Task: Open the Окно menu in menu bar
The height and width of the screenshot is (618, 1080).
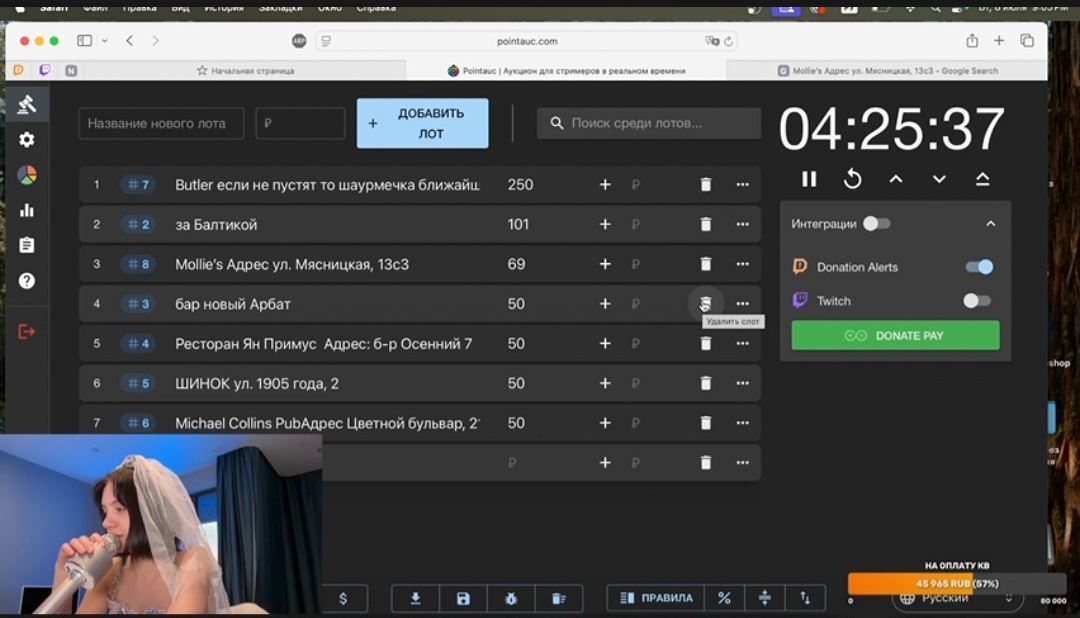Action: (x=330, y=8)
